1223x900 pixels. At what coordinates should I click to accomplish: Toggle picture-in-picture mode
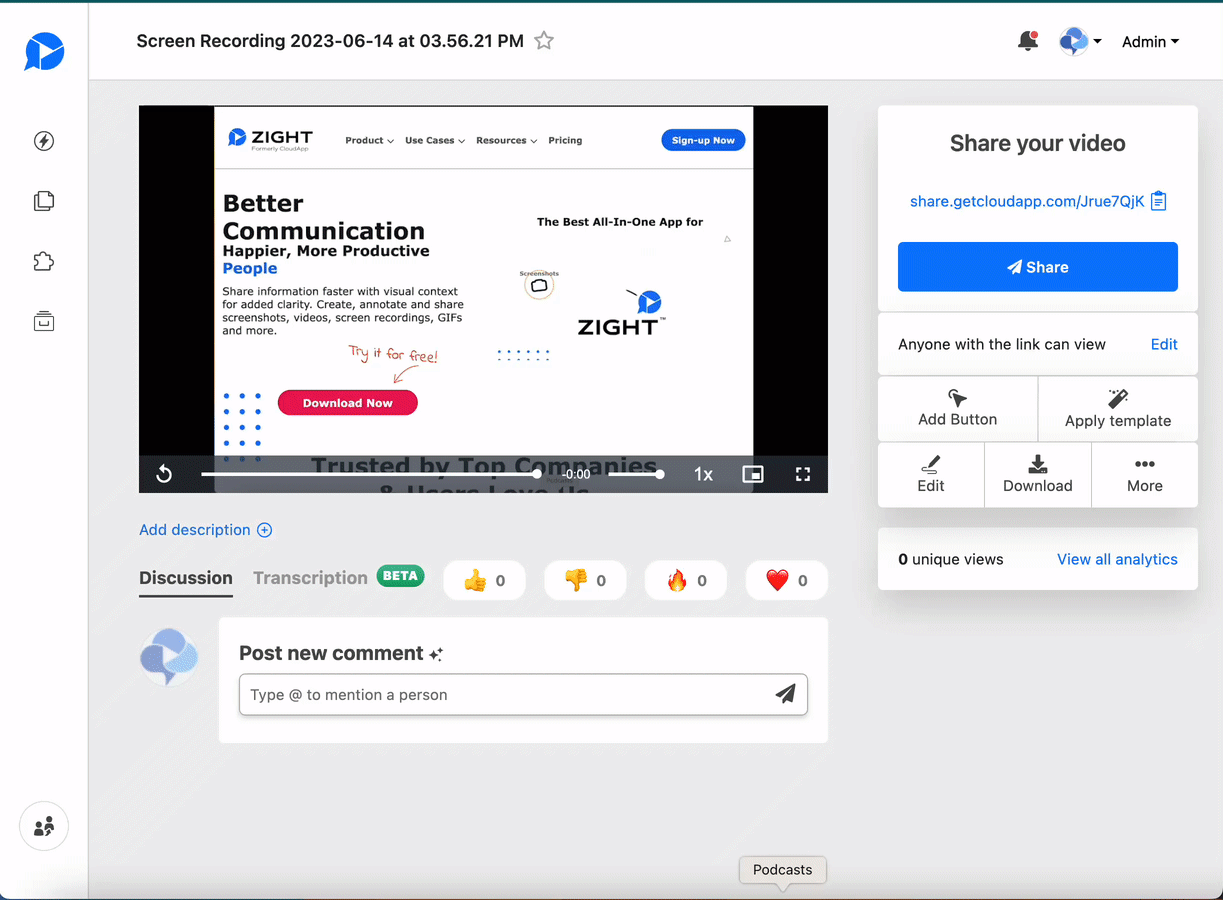tap(753, 474)
